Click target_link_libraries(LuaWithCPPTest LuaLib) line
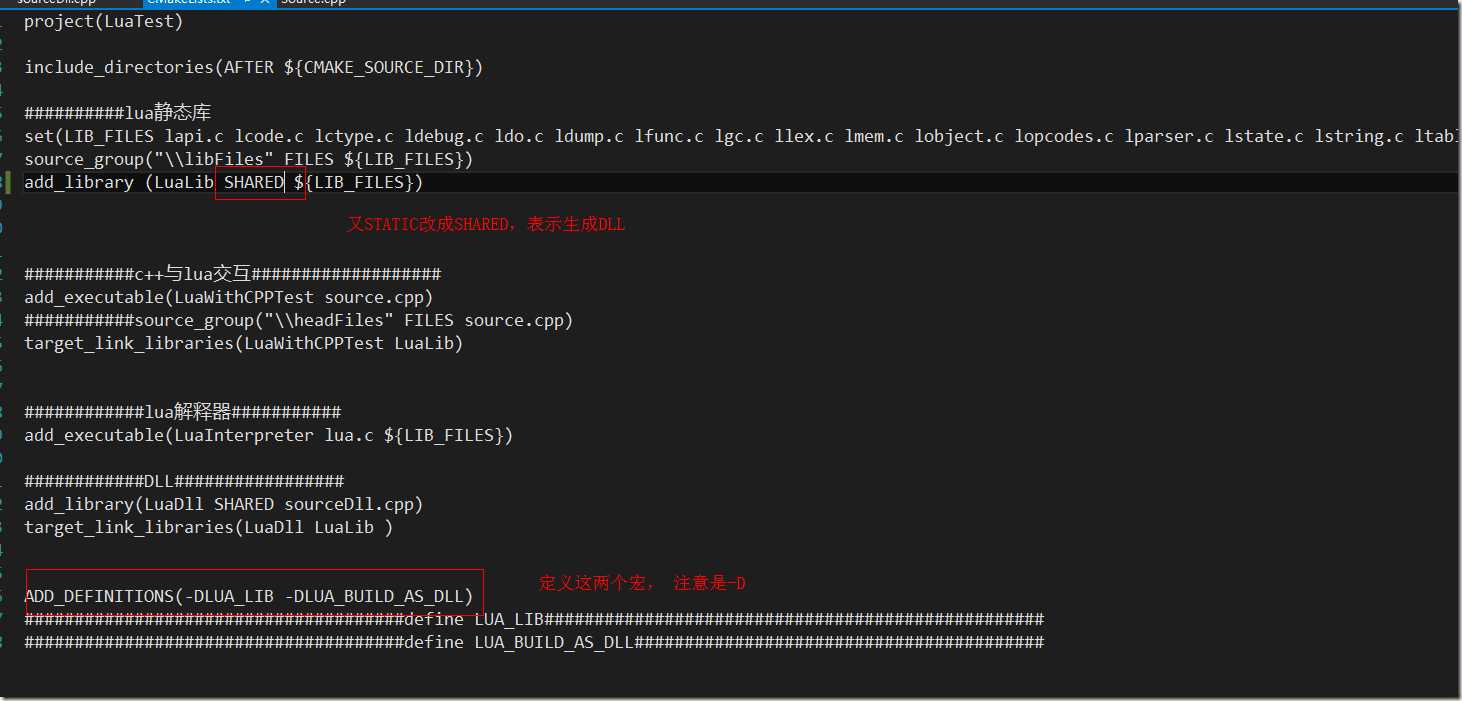This screenshot has height=701, width=1462. pyautogui.click(x=244, y=343)
